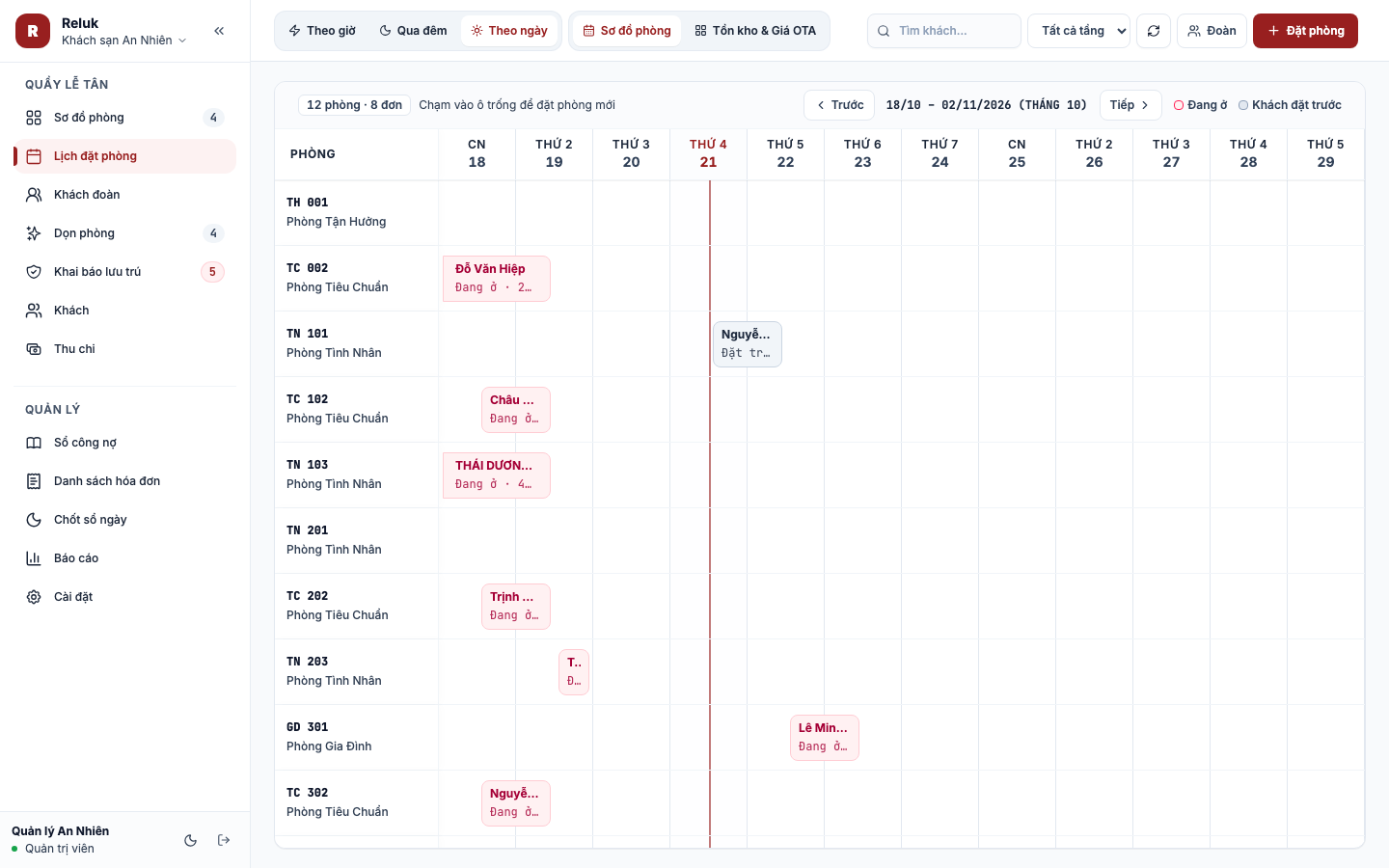Expand the Tất cả tầng floor dropdown
Image resolution: width=1389 pixels, height=868 pixels.
pos(1078,31)
